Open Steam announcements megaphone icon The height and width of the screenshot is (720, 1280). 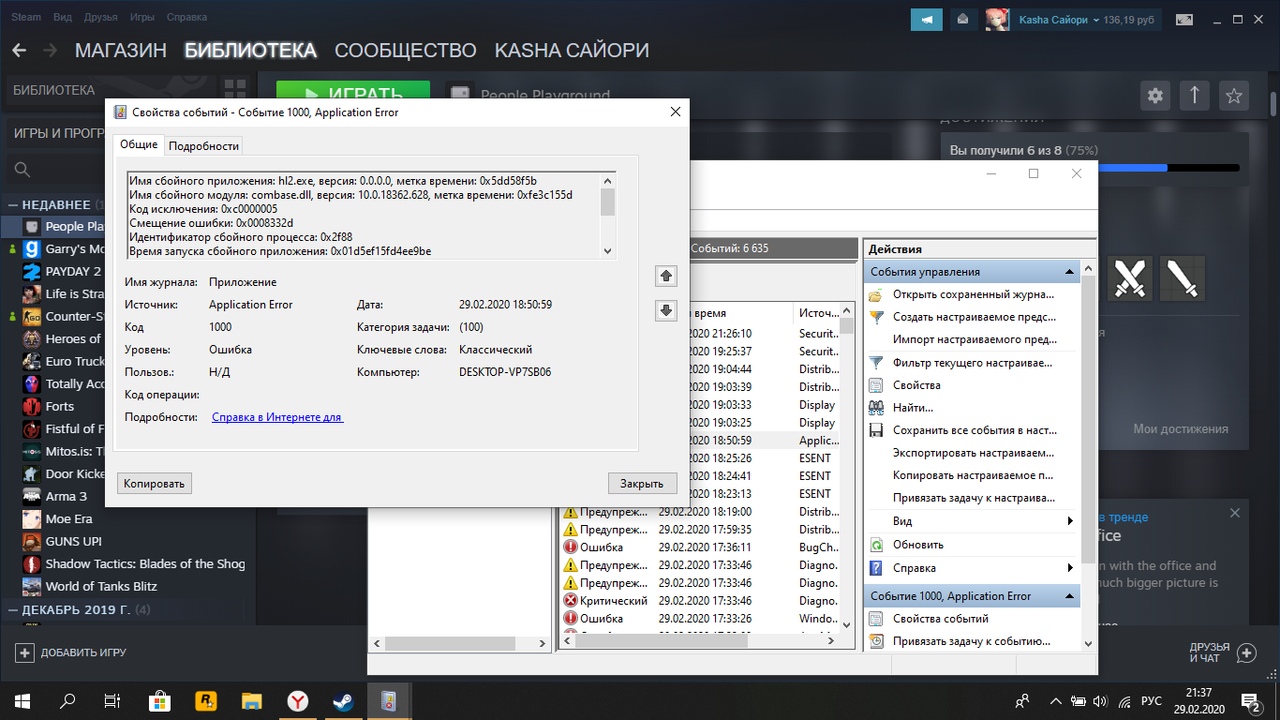tap(926, 19)
